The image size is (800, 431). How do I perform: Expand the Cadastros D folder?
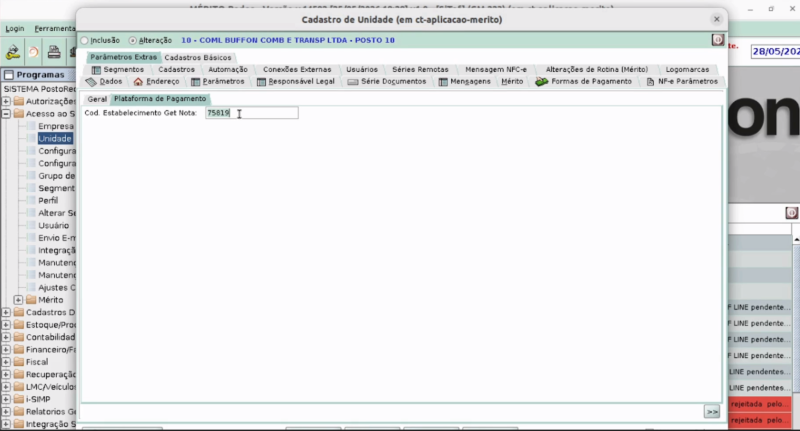[x=6, y=312]
